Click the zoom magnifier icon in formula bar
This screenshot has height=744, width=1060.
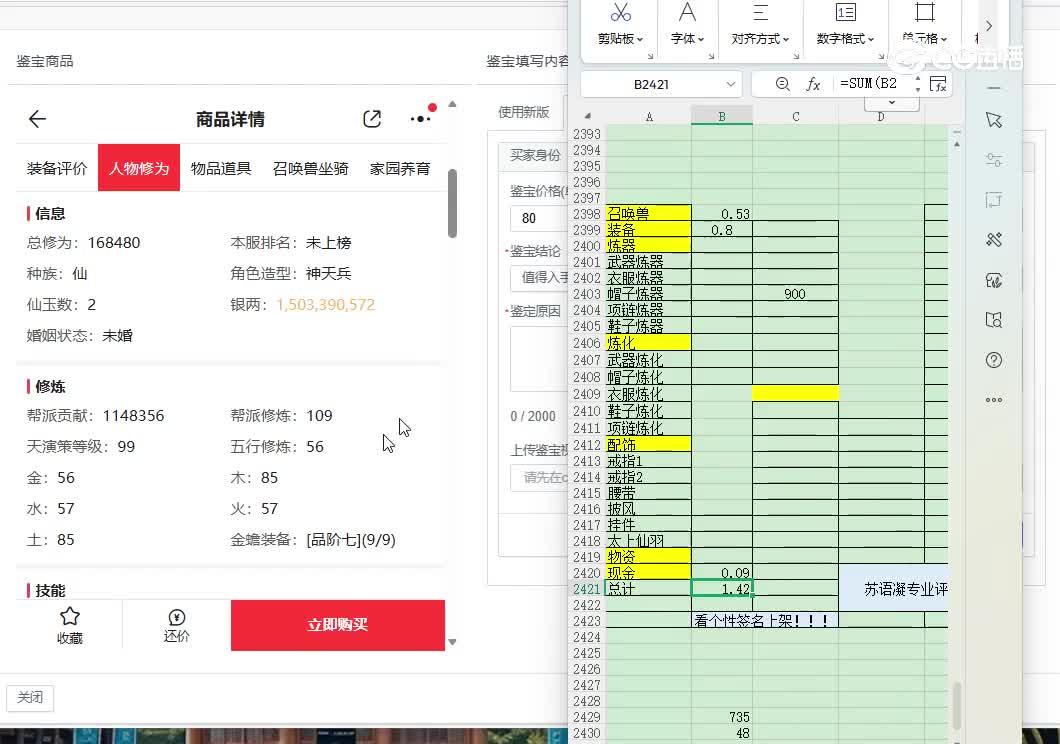[x=782, y=84]
